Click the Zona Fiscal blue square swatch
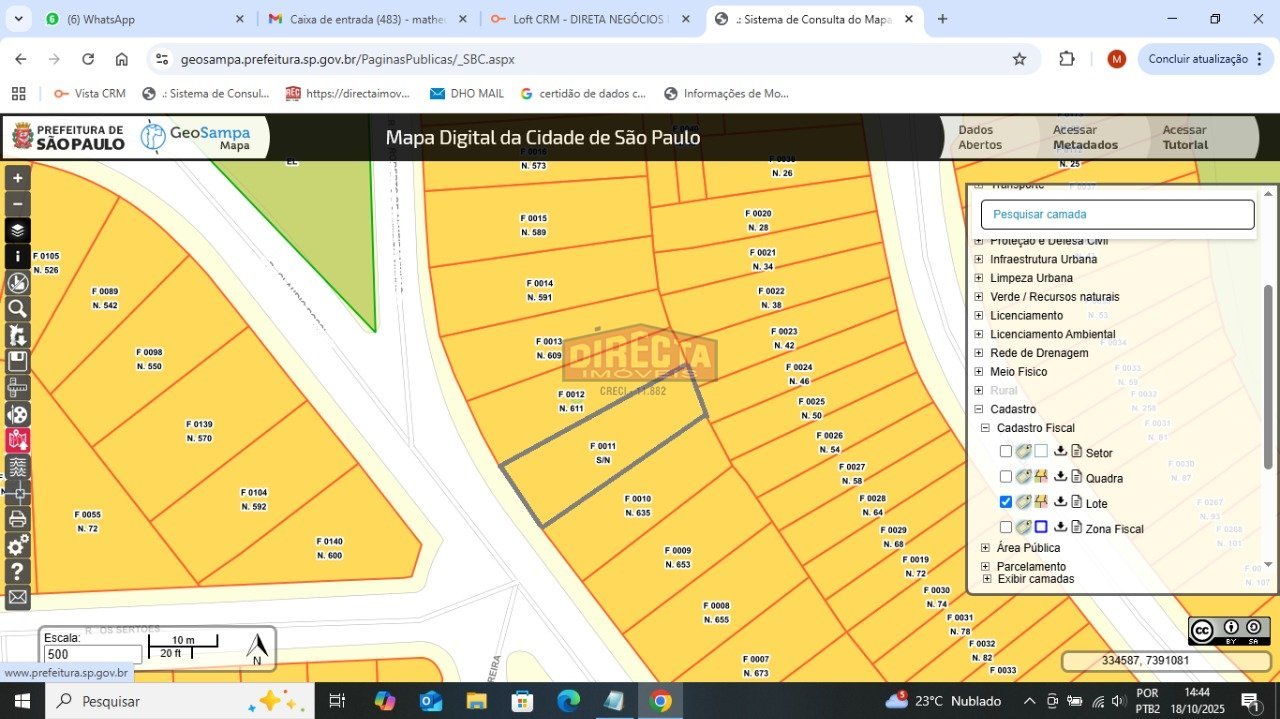Image resolution: width=1280 pixels, height=719 pixels. (1041, 527)
